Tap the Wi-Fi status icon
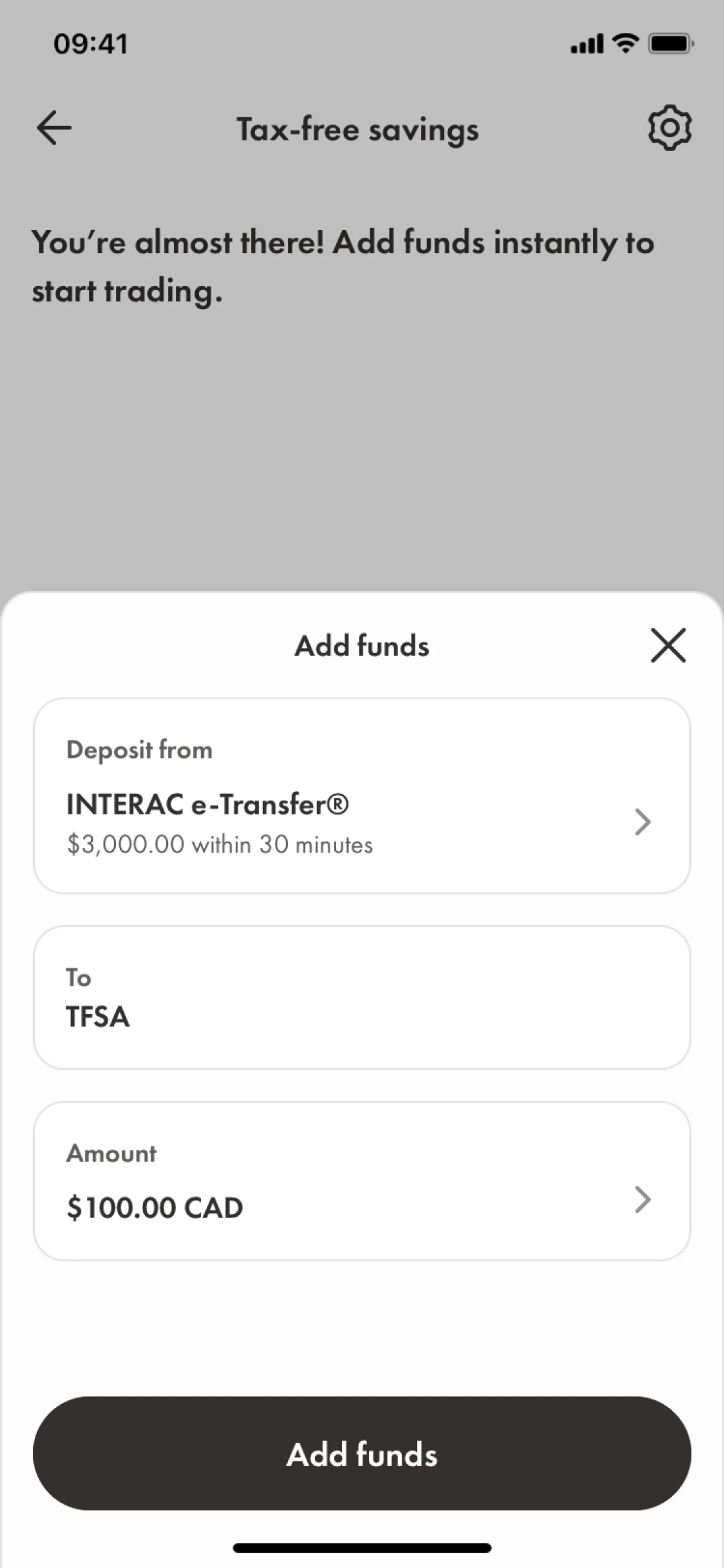This screenshot has height=1568, width=724. point(625,43)
